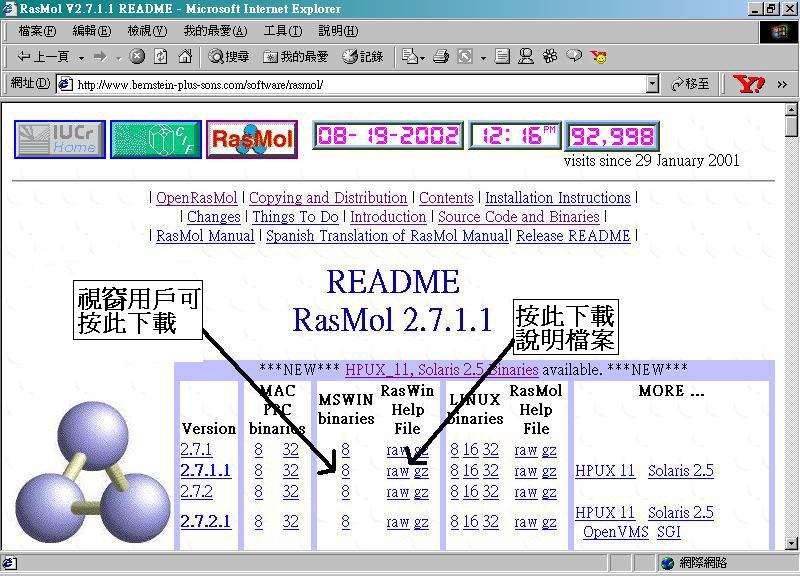
Task: Open Spanish Translation of RasMol Manual link
Action: pos(387,236)
